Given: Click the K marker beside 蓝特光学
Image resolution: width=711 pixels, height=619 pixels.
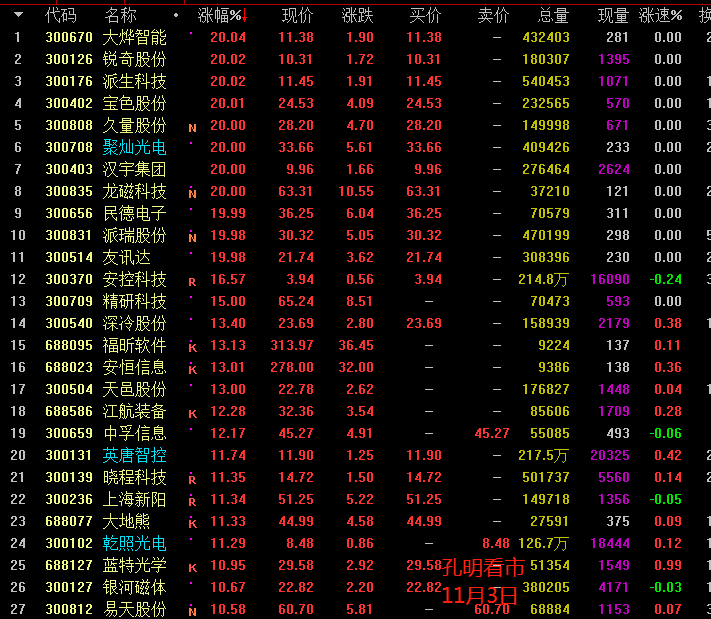Looking at the screenshot, I should [192, 568].
